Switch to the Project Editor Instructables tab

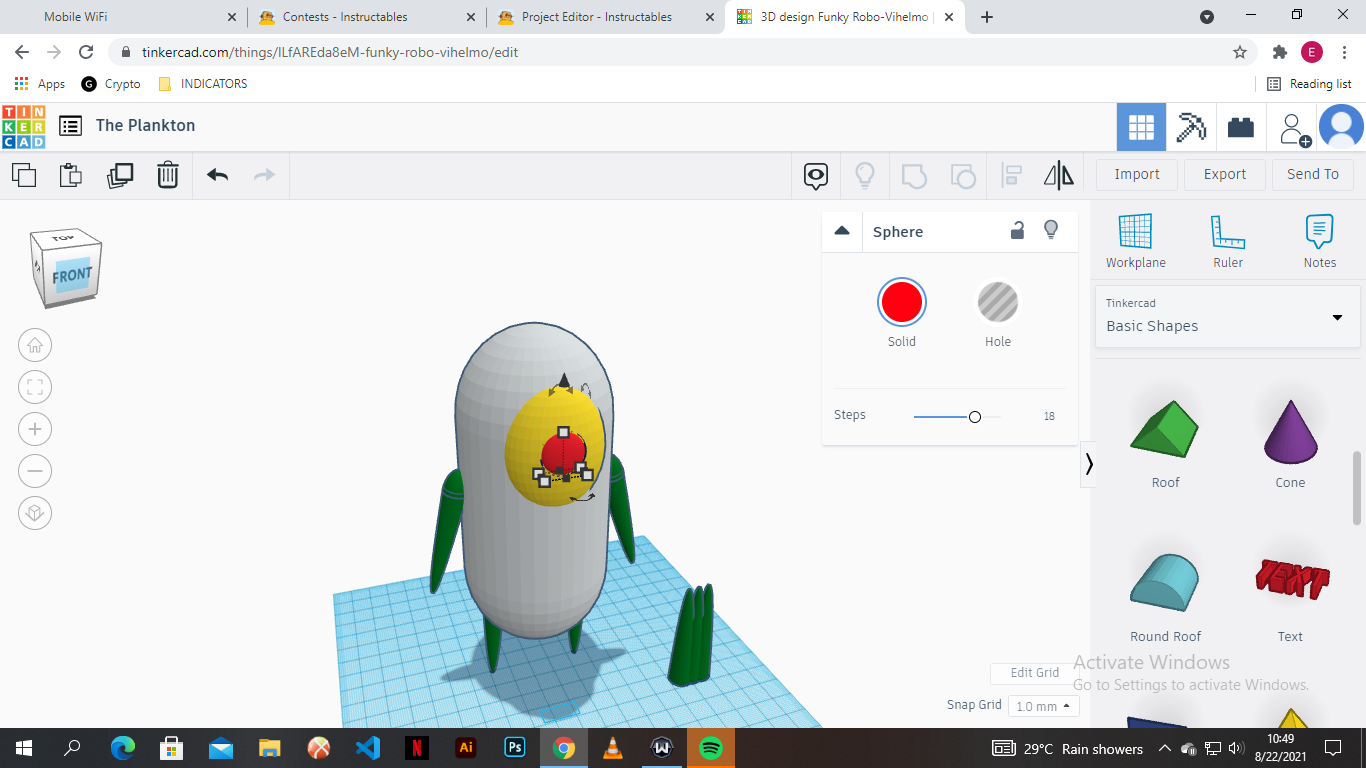[x=600, y=17]
